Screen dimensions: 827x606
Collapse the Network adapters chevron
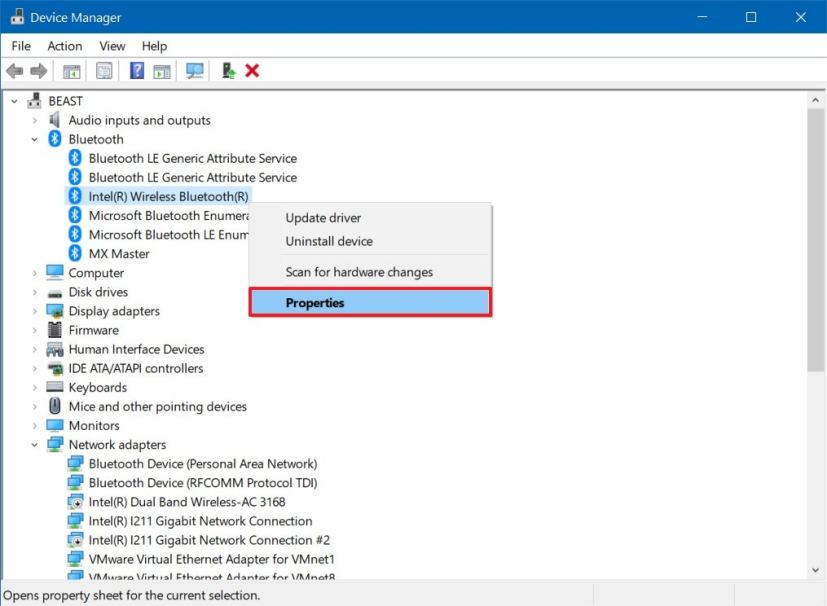[34, 445]
